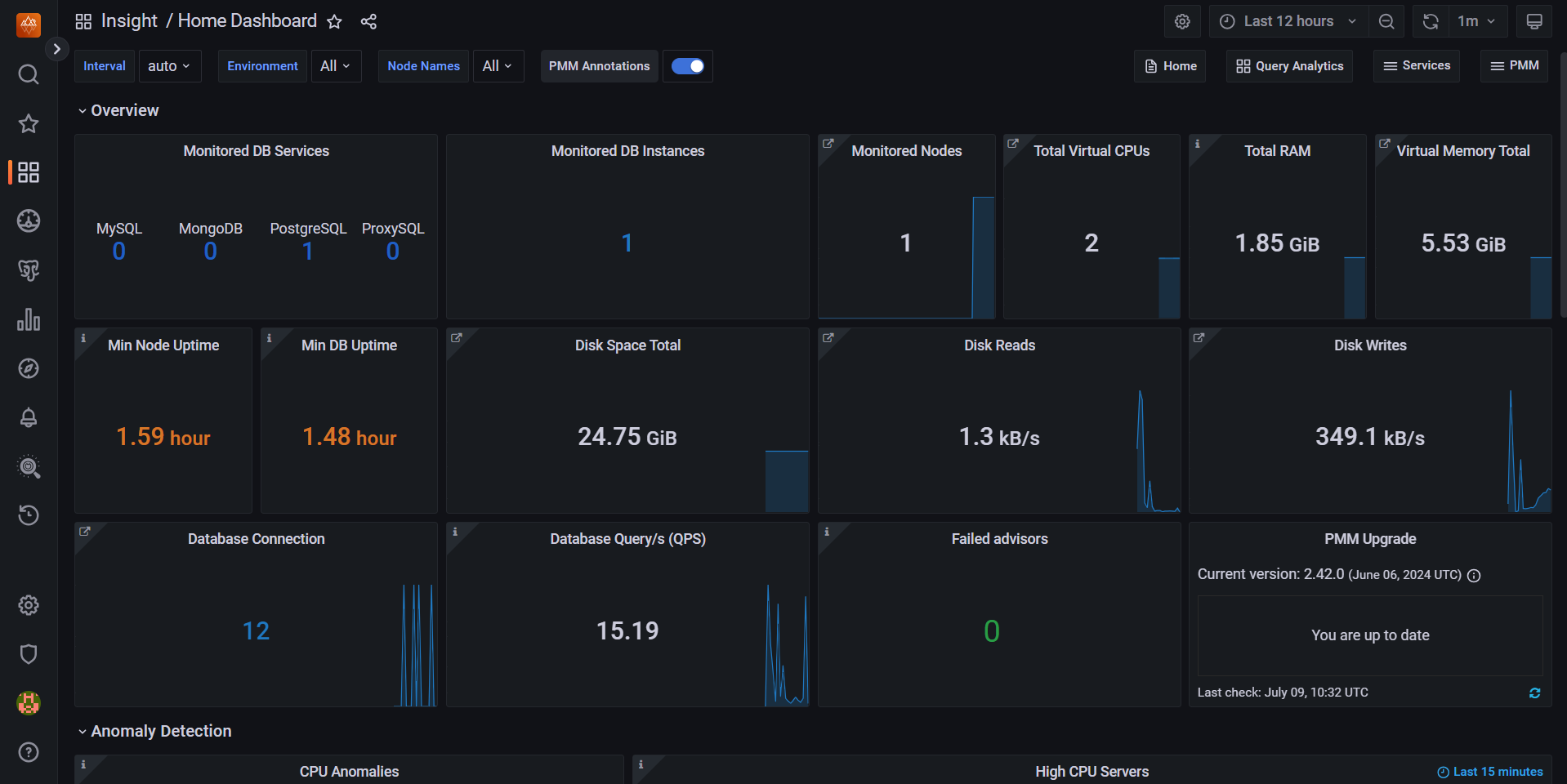Open the Interval auto dropdown
This screenshot has width=1567, height=784.
click(x=168, y=66)
